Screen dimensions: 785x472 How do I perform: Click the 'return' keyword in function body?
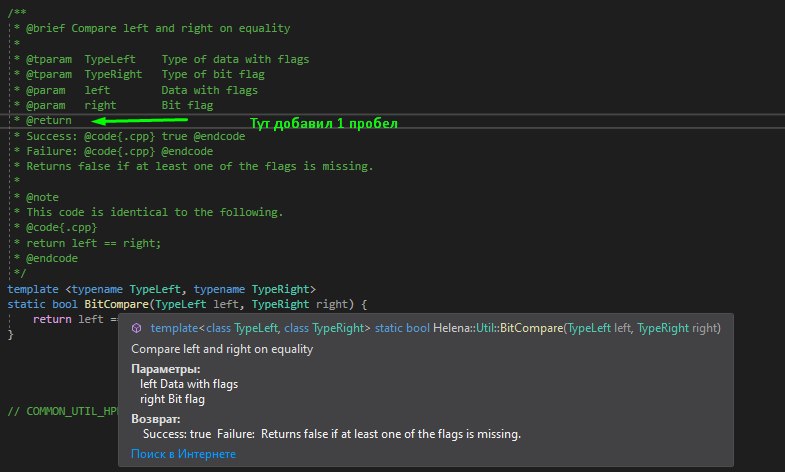[52, 319]
